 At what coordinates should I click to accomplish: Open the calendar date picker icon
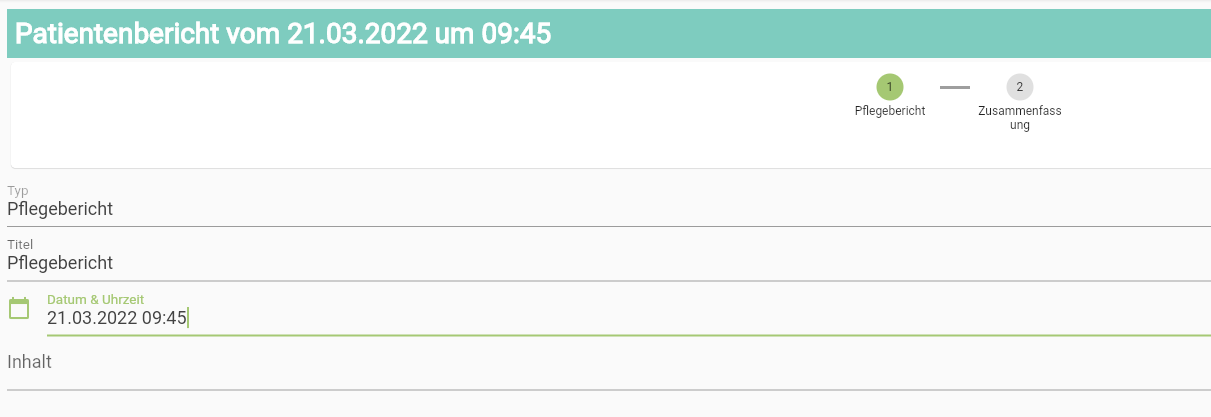point(19,308)
